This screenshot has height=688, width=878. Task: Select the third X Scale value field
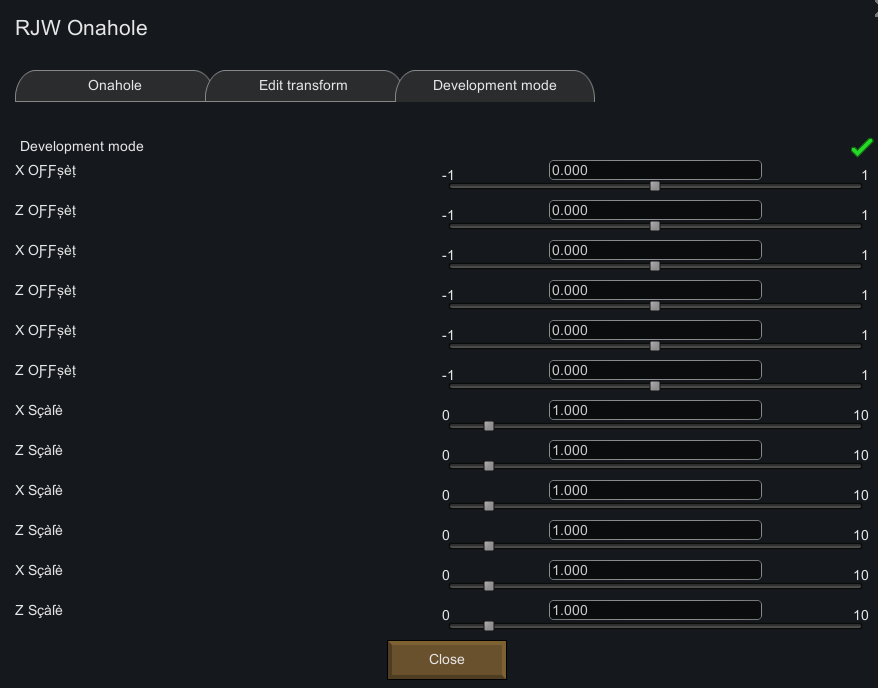click(x=655, y=570)
